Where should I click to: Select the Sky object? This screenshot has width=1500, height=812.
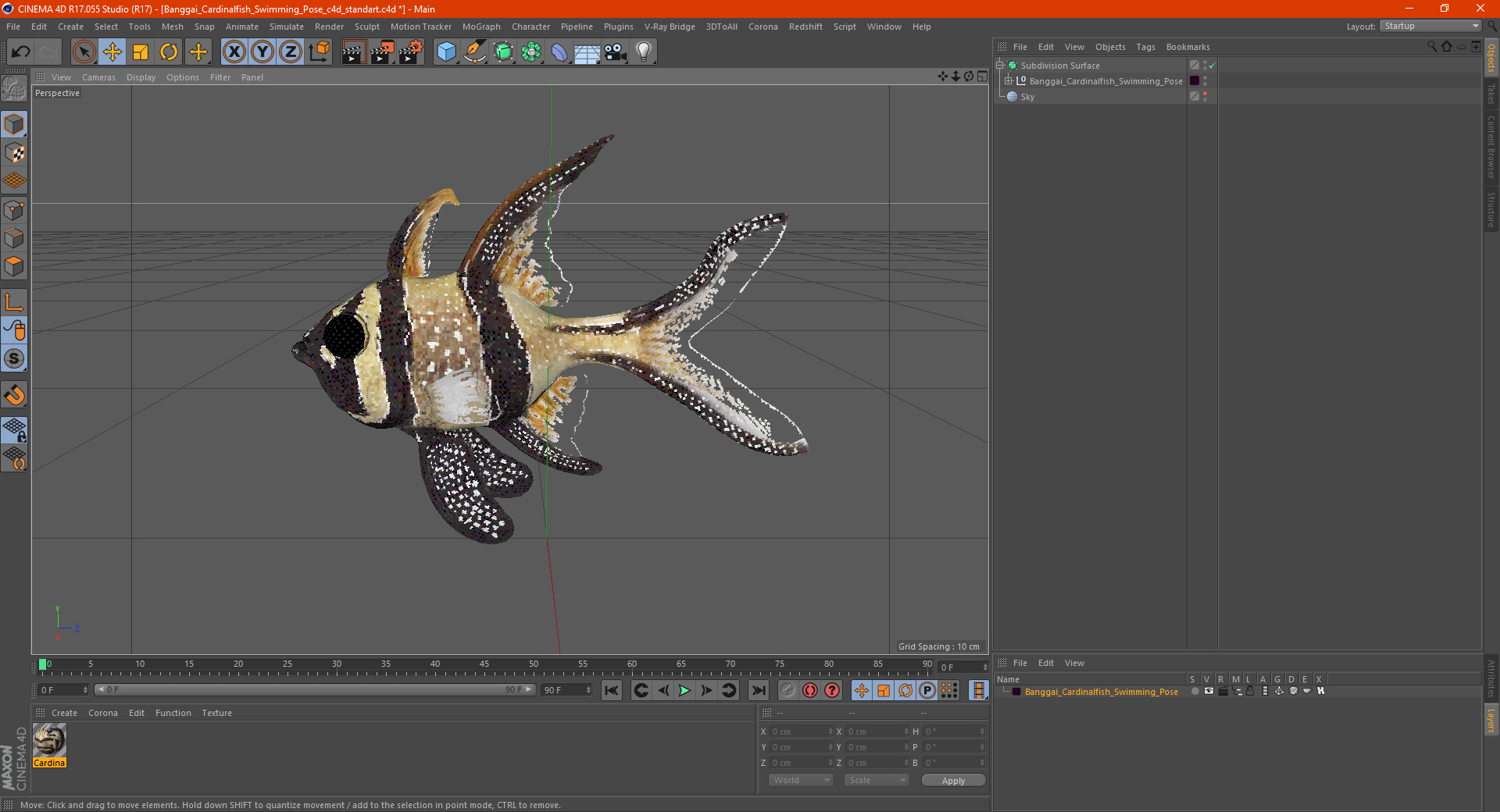pos(1027,97)
